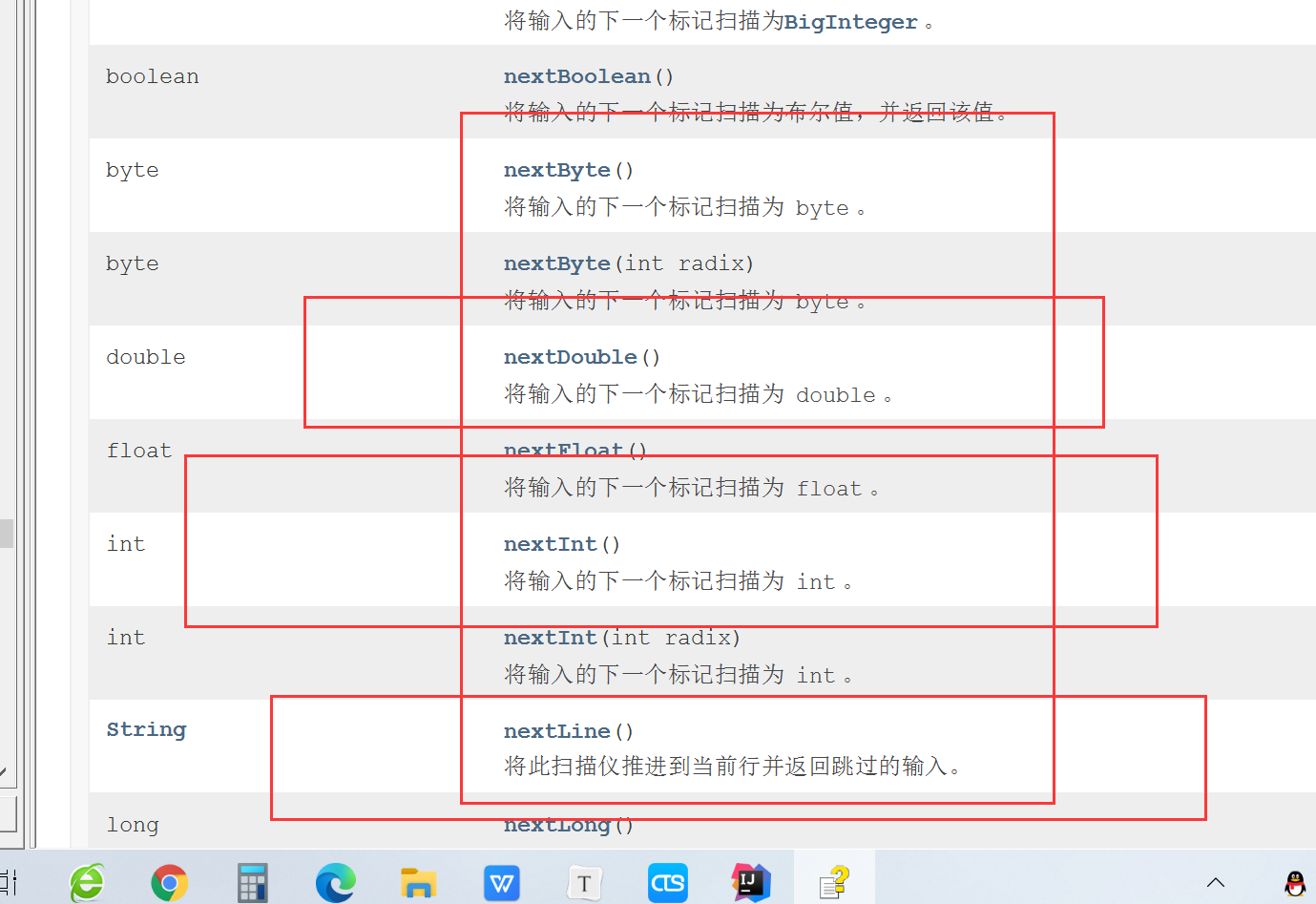Open the nextBoolean() method documentation
1316x904 pixels.
(x=576, y=76)
